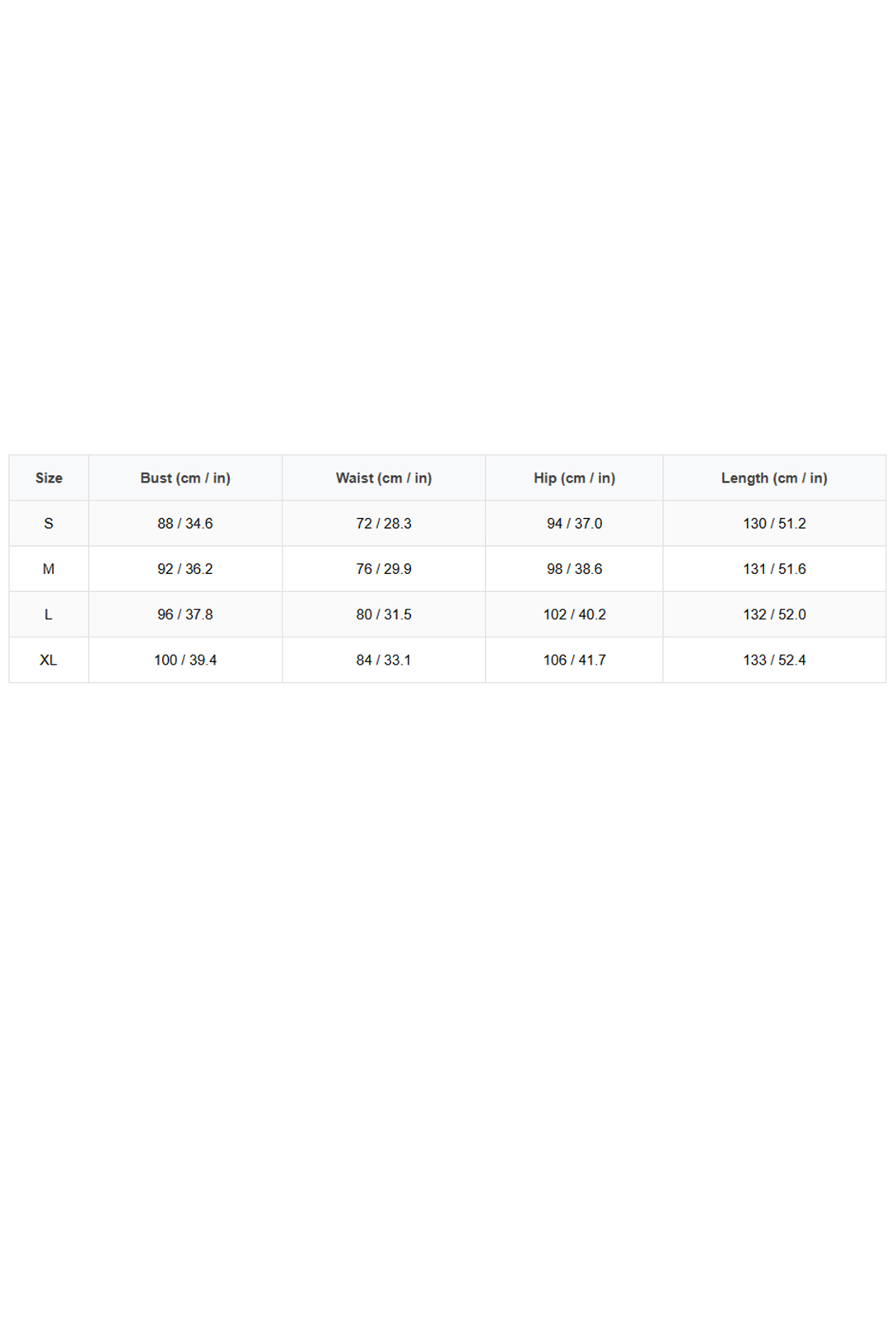Select the L size row label
896x1344 pixels.
coord(49,614)
